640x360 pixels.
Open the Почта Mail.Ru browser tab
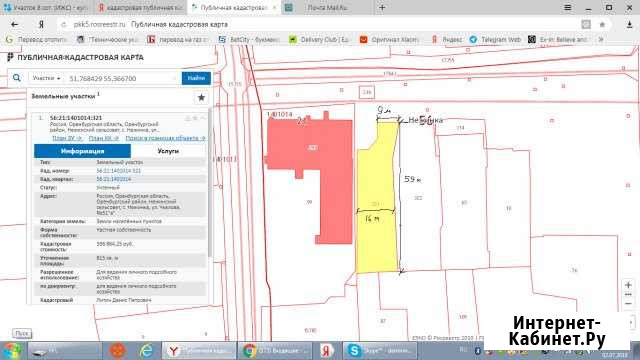tap(327, 7)
